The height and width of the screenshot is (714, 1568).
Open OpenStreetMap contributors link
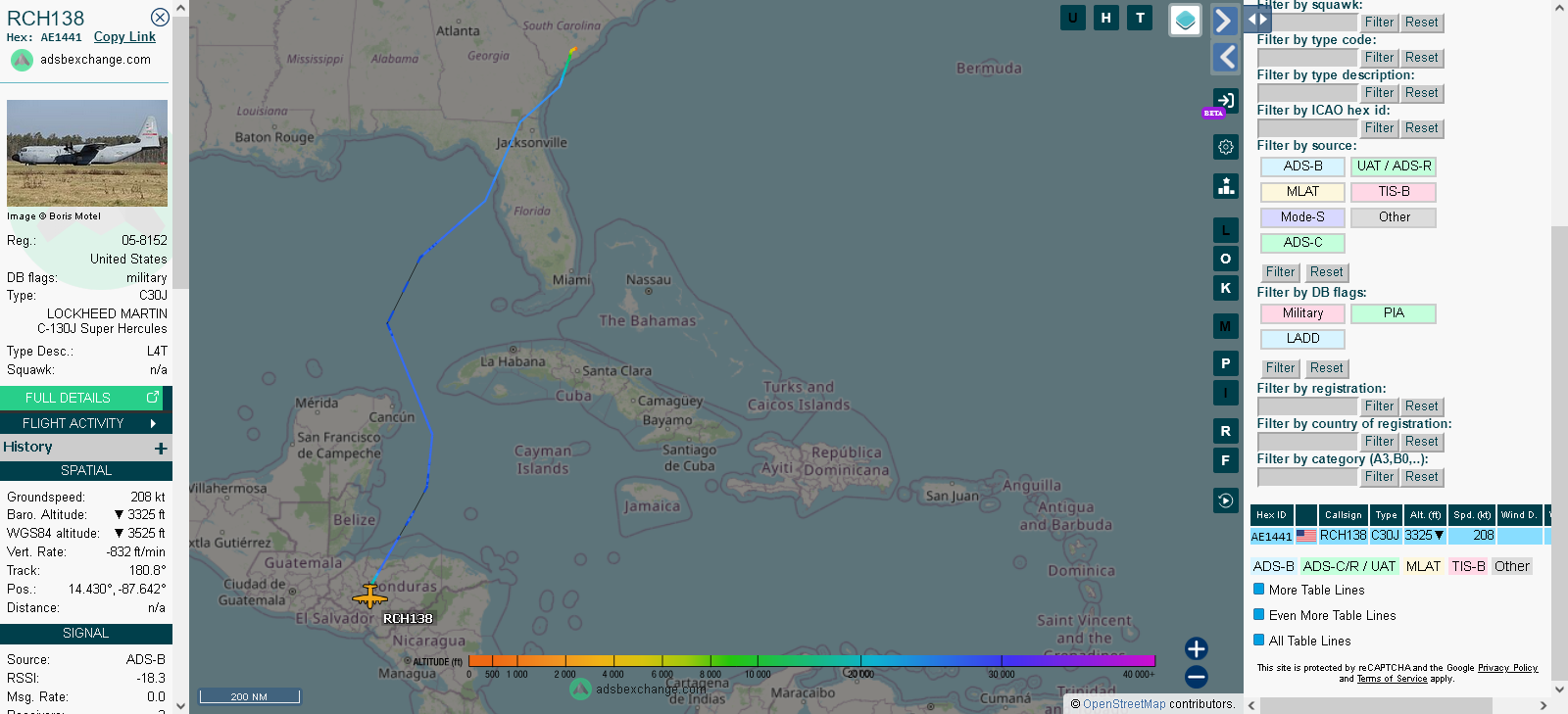pyautogui.click(x=1124, y=704)
